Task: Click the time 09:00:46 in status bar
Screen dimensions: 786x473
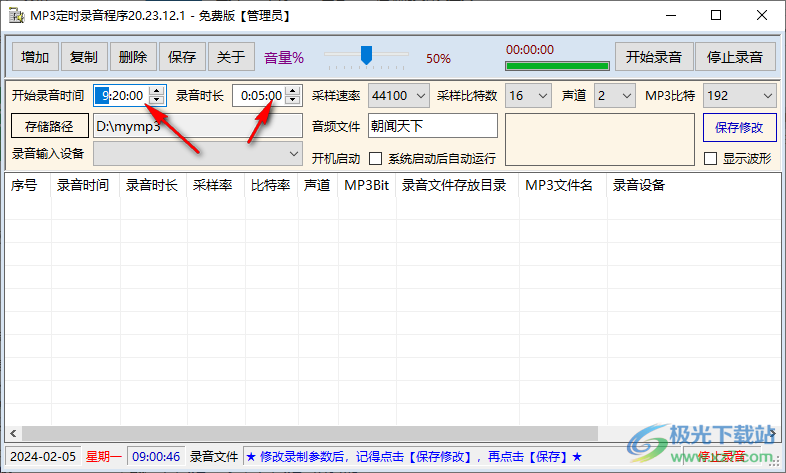Action: pos(156,456)
